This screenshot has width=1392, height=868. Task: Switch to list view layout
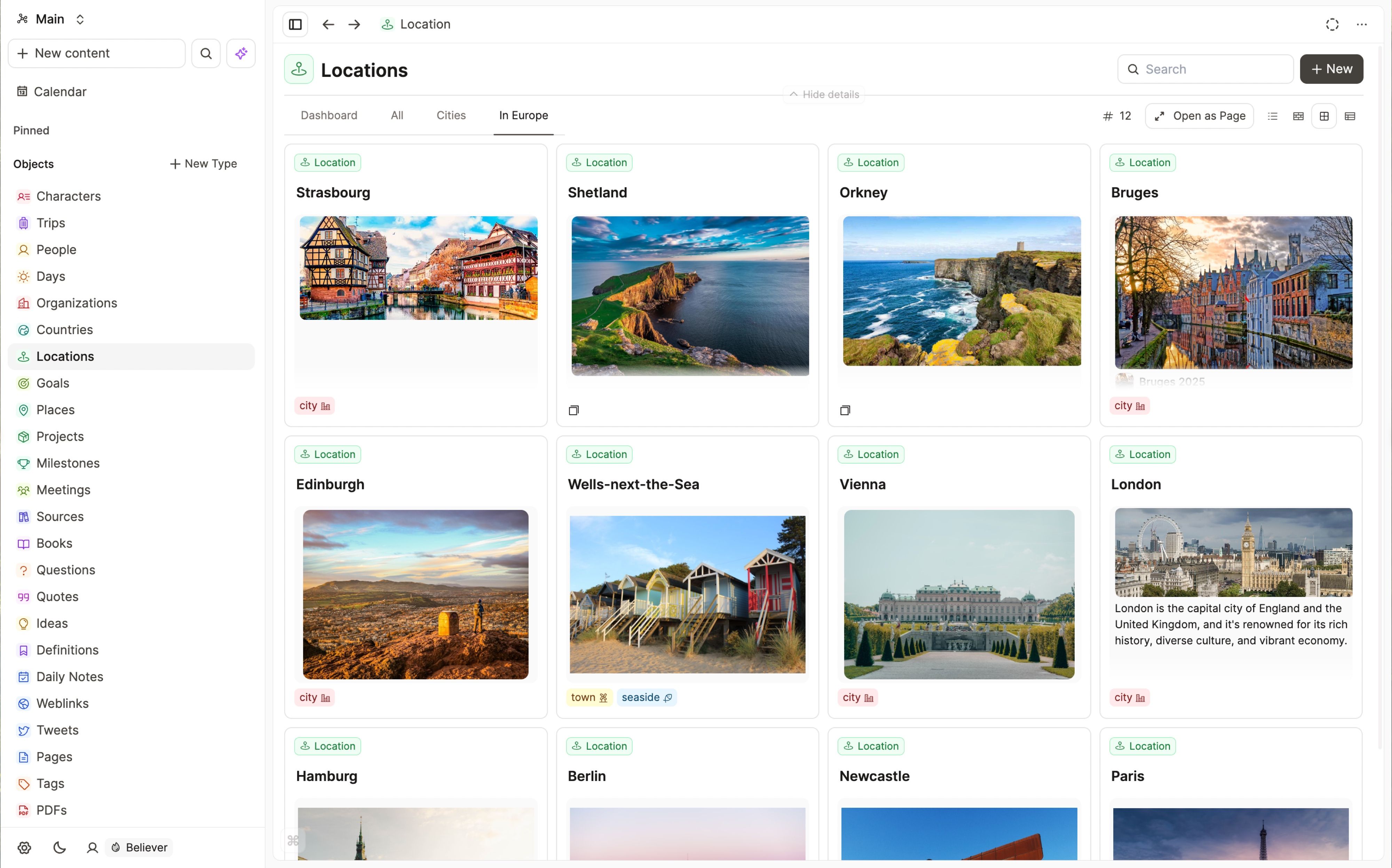(1273, 116)
